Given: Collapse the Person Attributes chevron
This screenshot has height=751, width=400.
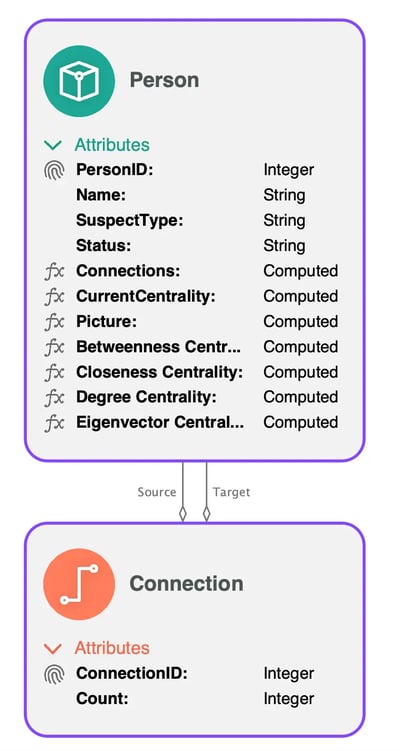Looking at the screenshot, I should tap(53, 145).
